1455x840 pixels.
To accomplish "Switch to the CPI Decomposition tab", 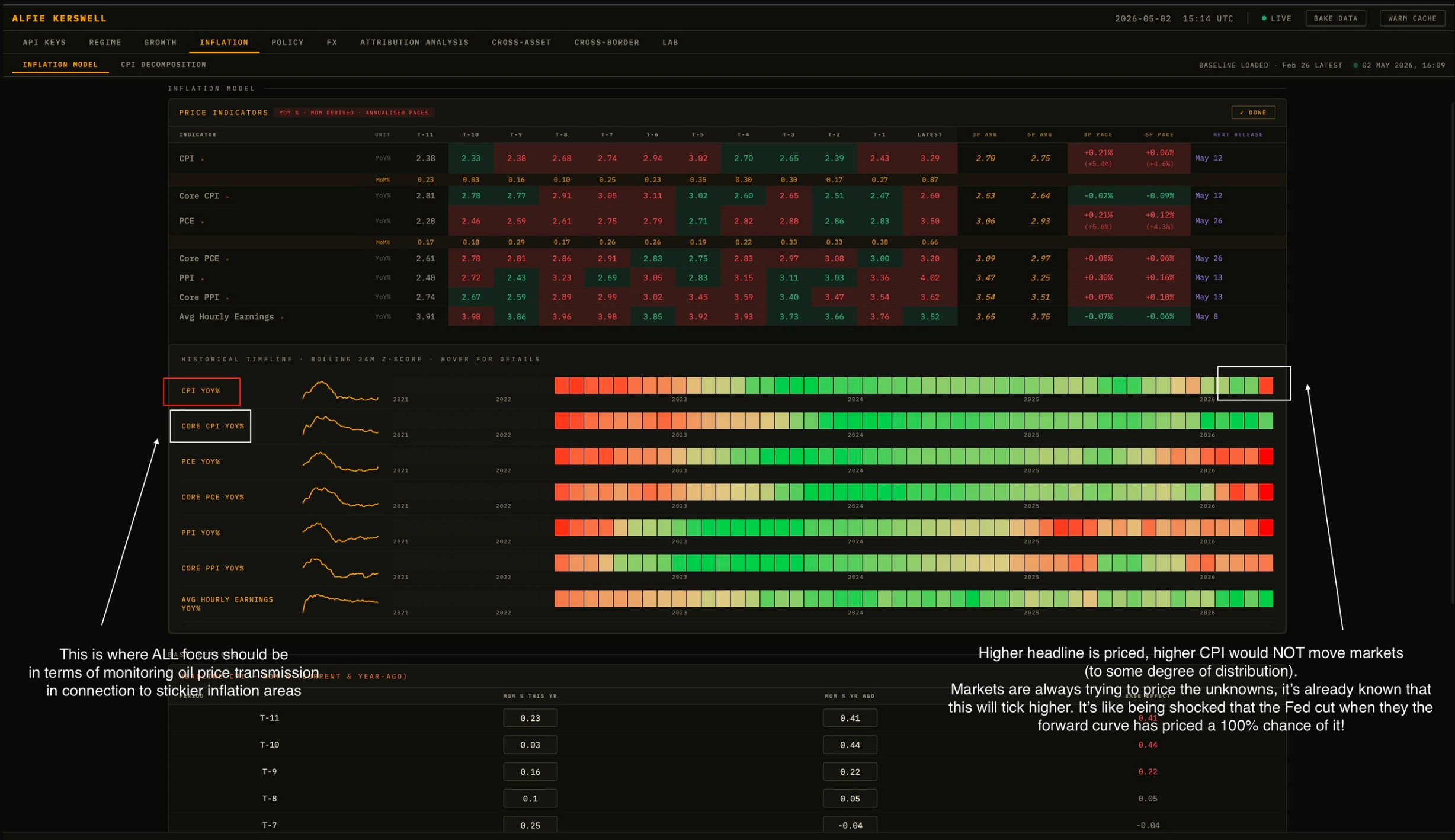I will pos(164,65).
